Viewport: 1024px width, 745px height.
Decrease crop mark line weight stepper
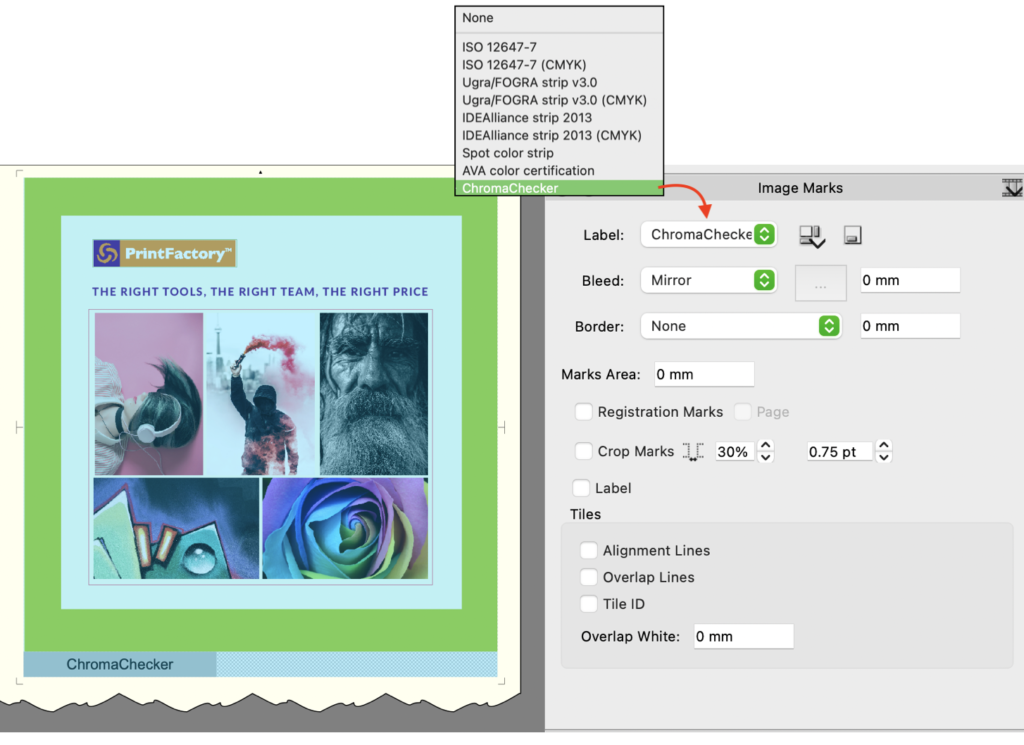(x=884, y=457)
